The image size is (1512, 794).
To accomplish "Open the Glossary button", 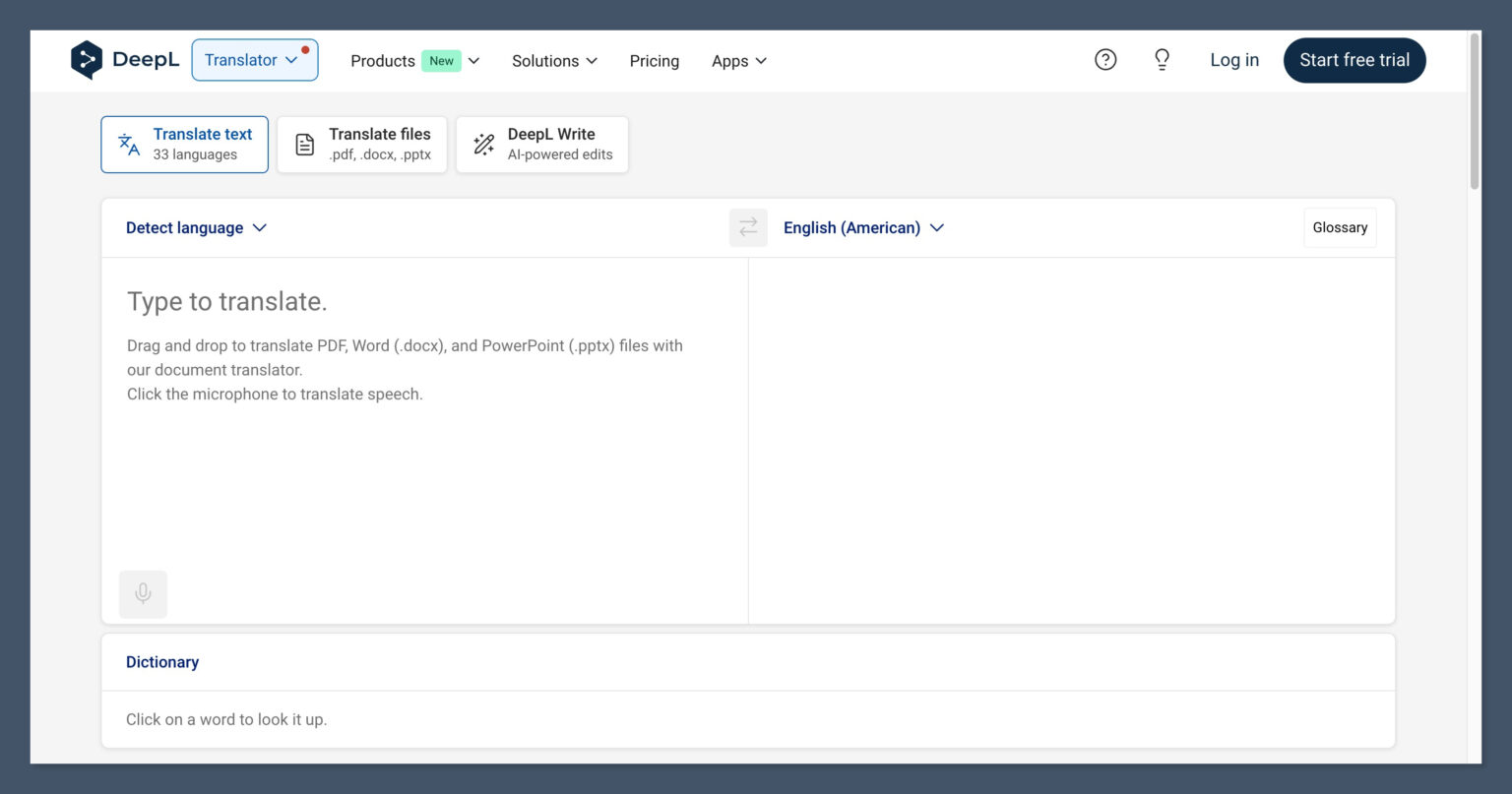I will (x=1340, y=227).
